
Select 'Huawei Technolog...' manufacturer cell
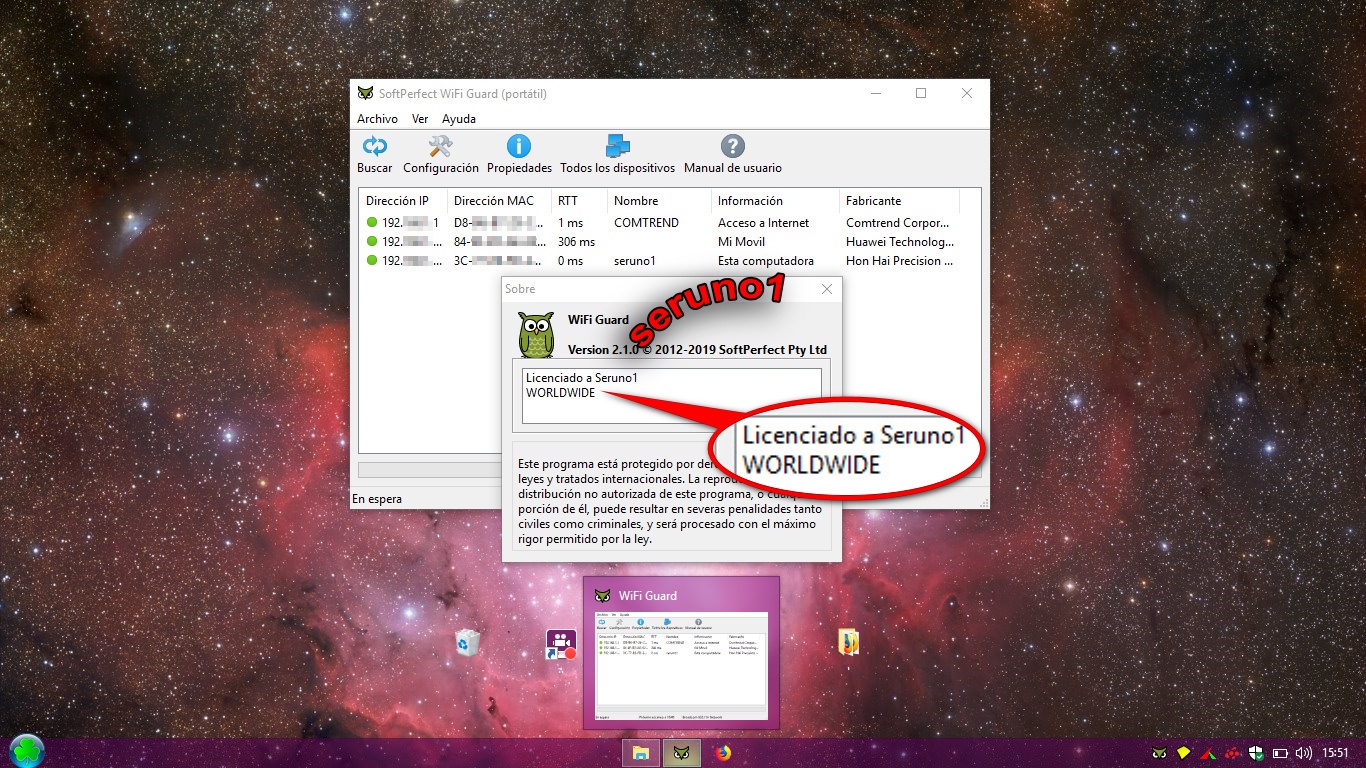900,242
